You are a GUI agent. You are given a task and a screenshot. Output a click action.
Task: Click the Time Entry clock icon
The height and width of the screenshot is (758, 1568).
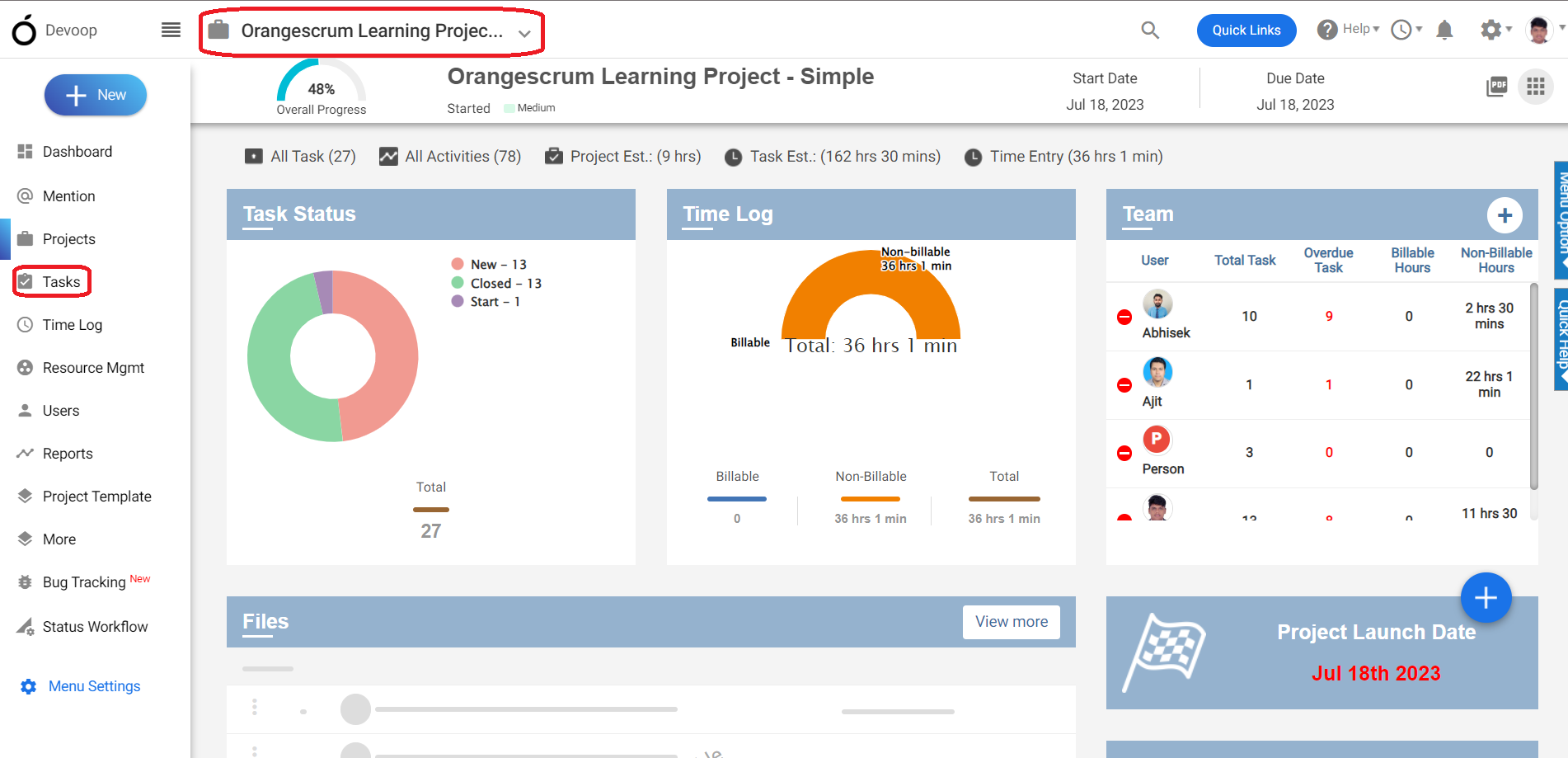(x=974, y=158)
